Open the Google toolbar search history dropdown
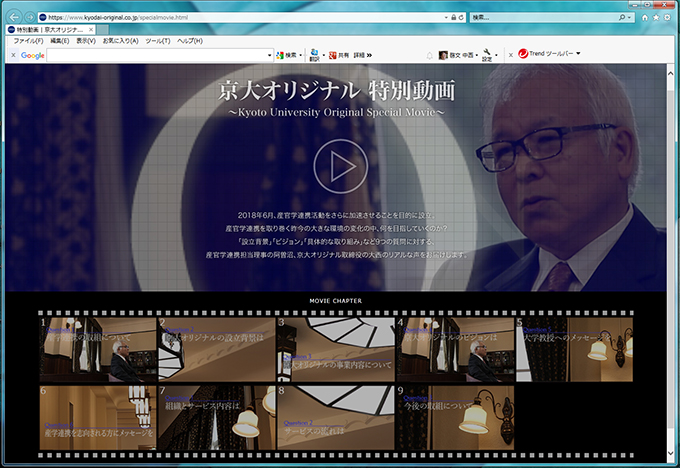The height and width of the screenshot is (468, 680). (x=269, y=56)
